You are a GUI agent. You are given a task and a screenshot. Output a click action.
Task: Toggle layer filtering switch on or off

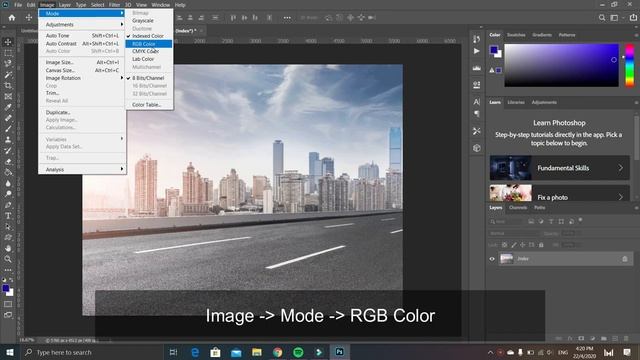580,220
